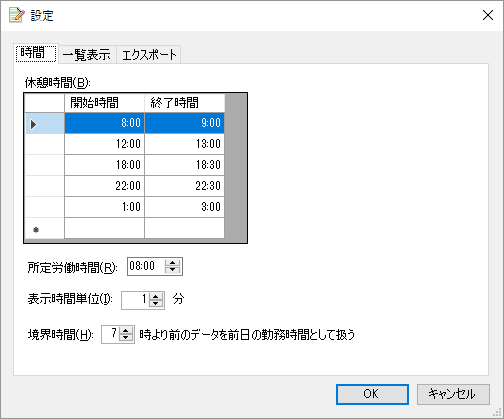The width and height of the screenshot is (504, 419).
Task: Select the 時間 tab
Action: click(36, 53)
